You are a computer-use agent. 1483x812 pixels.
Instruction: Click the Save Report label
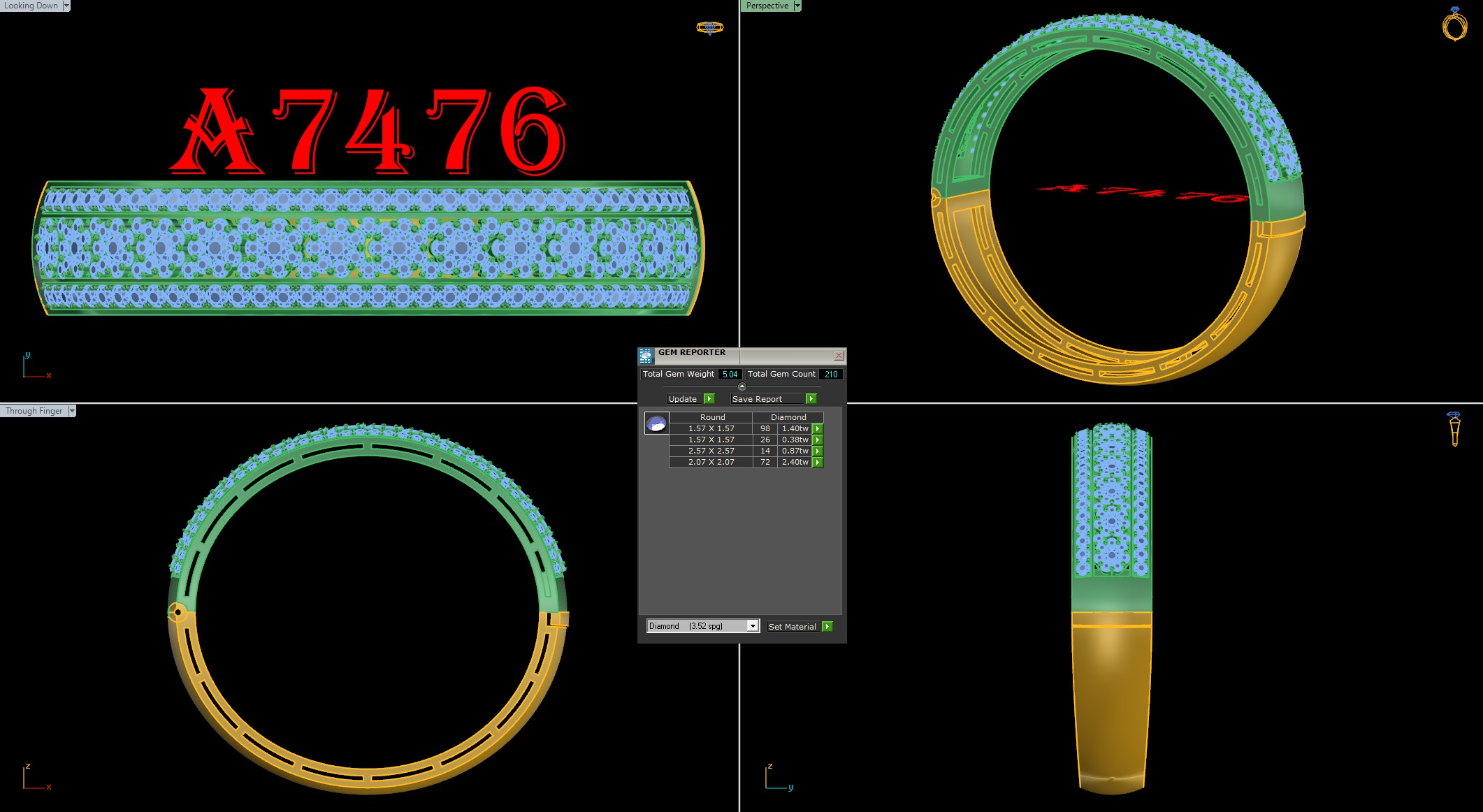pyautogui.click(x=757, y=399)
